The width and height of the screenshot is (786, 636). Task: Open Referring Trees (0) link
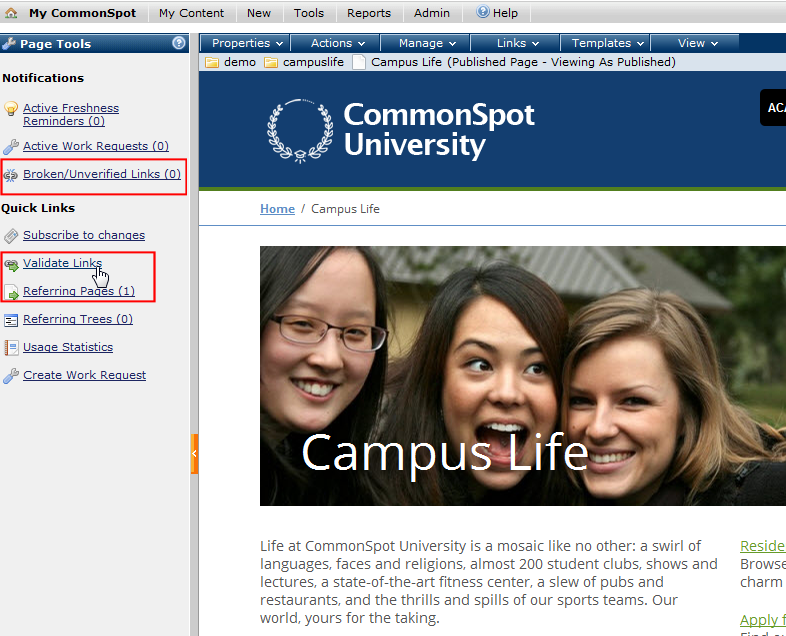78,319
